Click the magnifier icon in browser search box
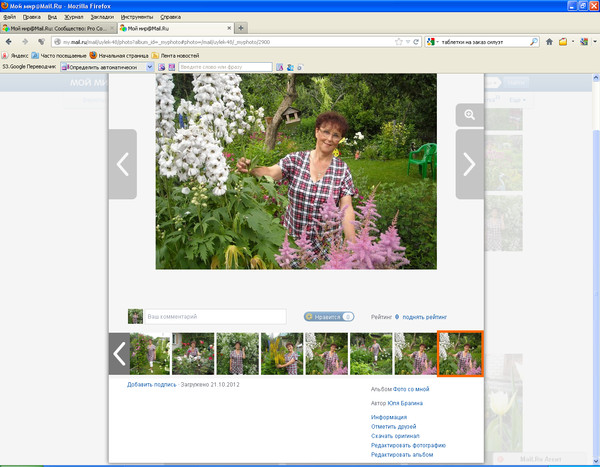600x467 pixels. tap(533, 42)
